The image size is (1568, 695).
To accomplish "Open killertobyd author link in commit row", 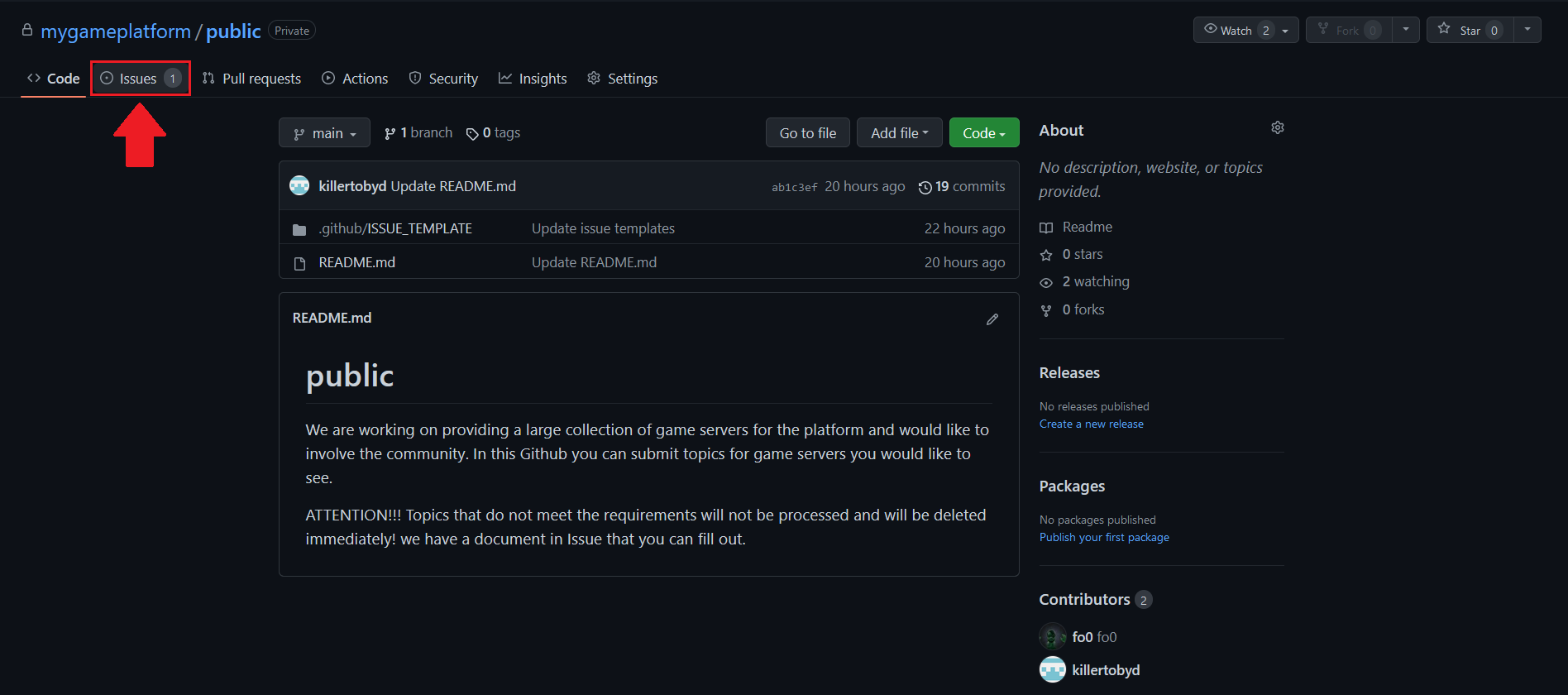I will (x=352, y=186).
